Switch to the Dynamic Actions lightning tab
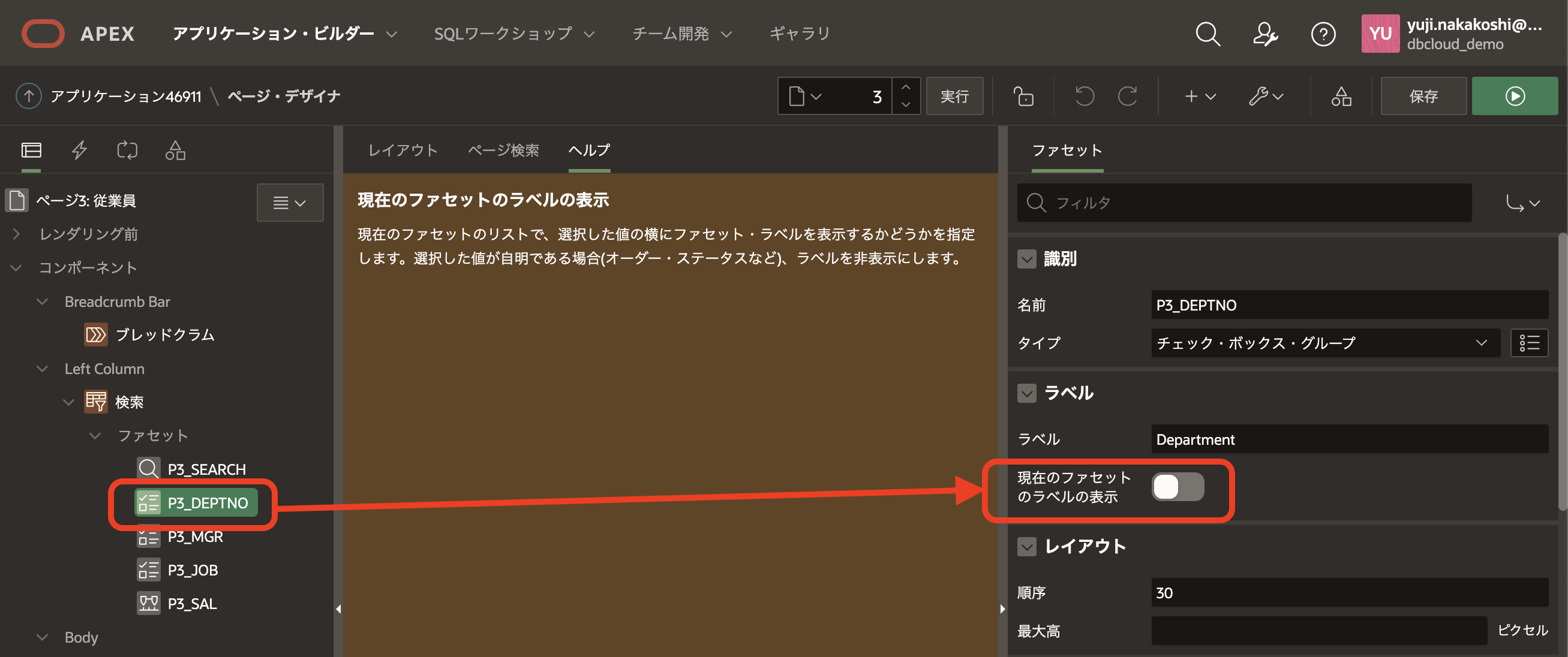Viewport: 1568px width, 657px height. tap(79, 150)
